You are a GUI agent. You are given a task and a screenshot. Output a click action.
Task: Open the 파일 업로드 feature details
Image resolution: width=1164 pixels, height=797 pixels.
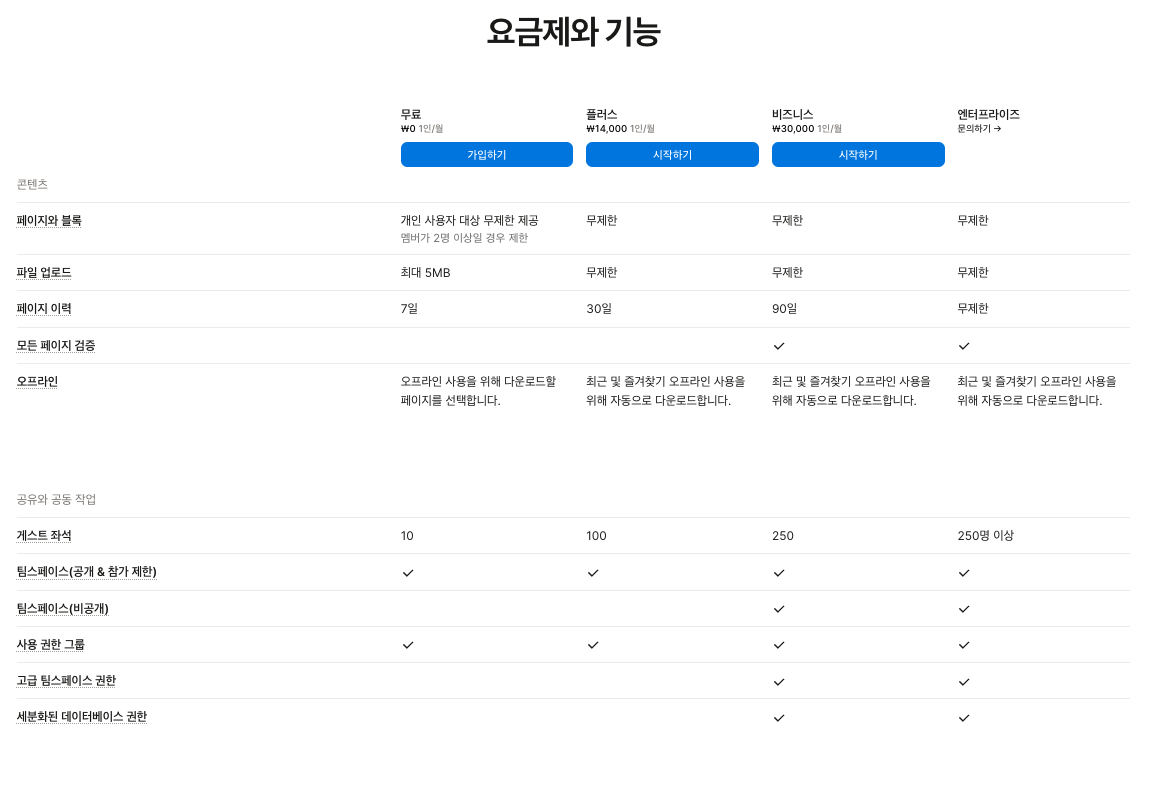click(x=44, y=271)
